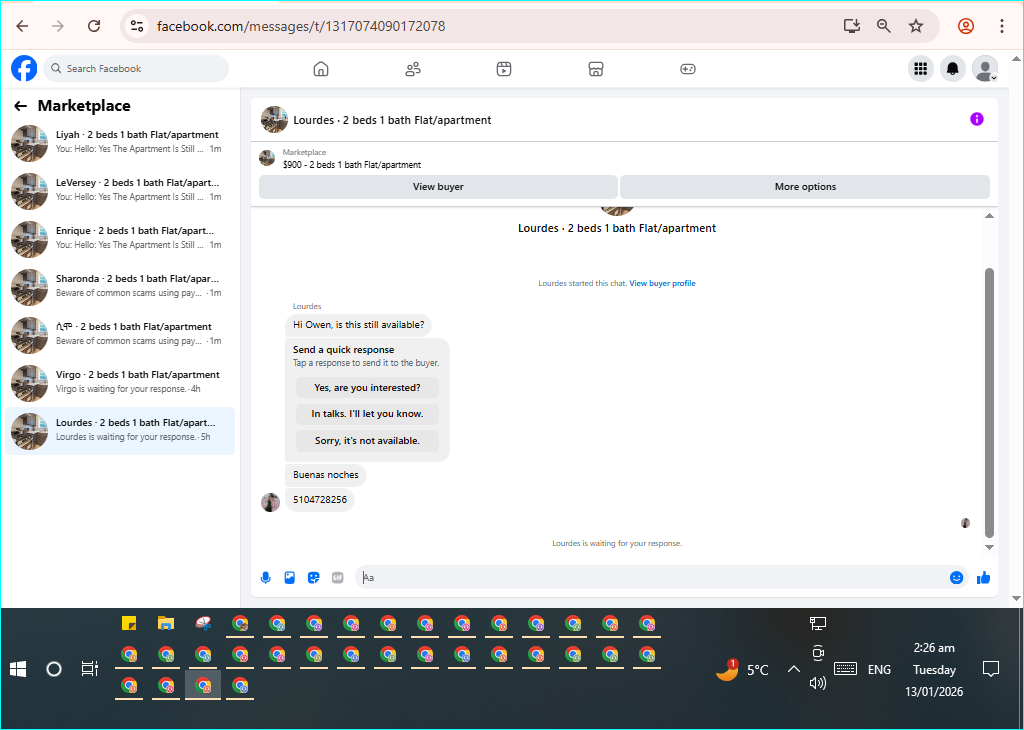Open the volume control in system tray

click(818, 684)
